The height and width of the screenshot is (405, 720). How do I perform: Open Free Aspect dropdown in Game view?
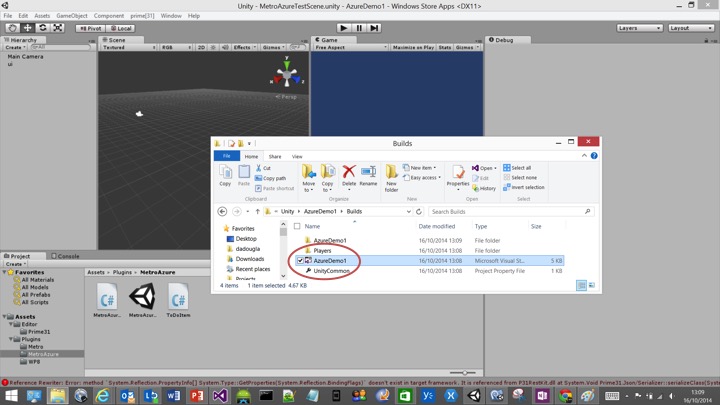351,47
